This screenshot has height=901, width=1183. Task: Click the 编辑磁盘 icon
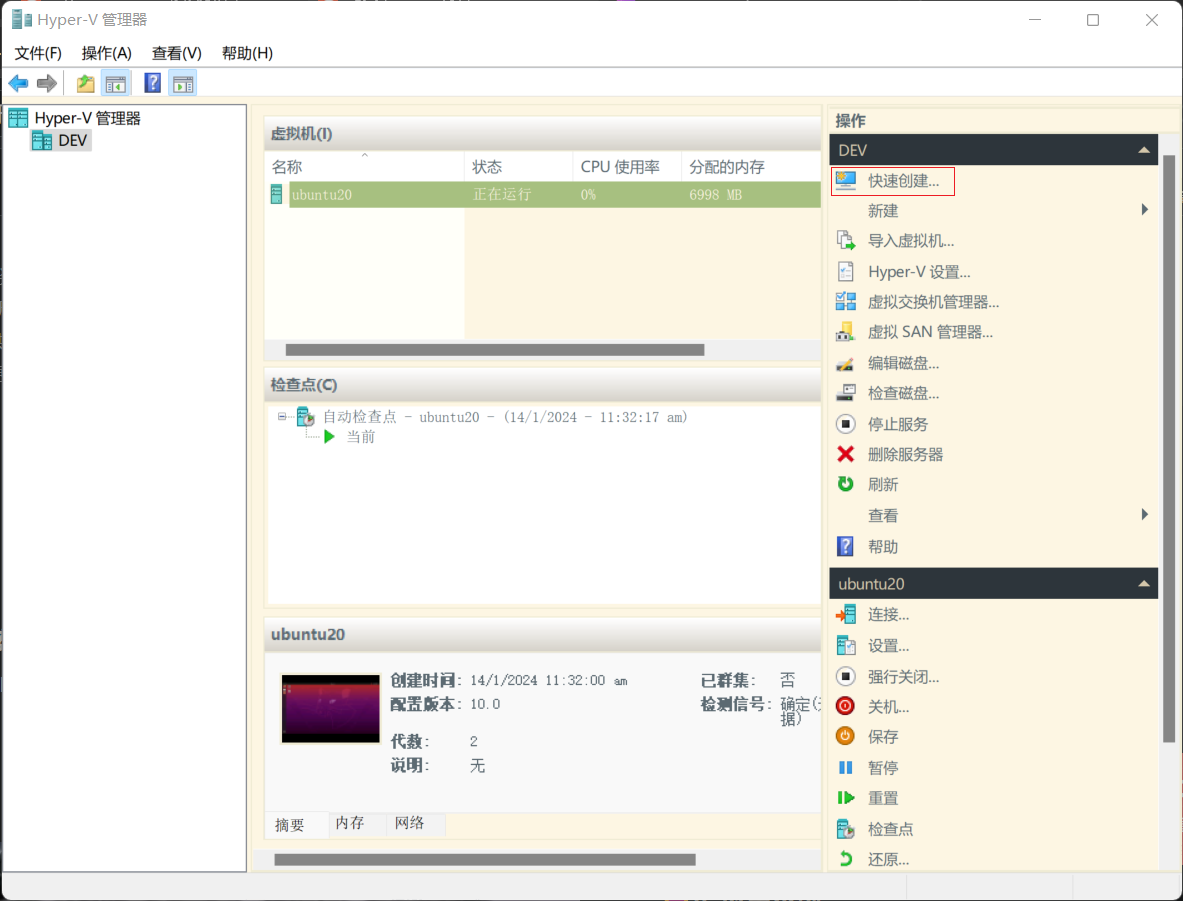coord(846,363)
